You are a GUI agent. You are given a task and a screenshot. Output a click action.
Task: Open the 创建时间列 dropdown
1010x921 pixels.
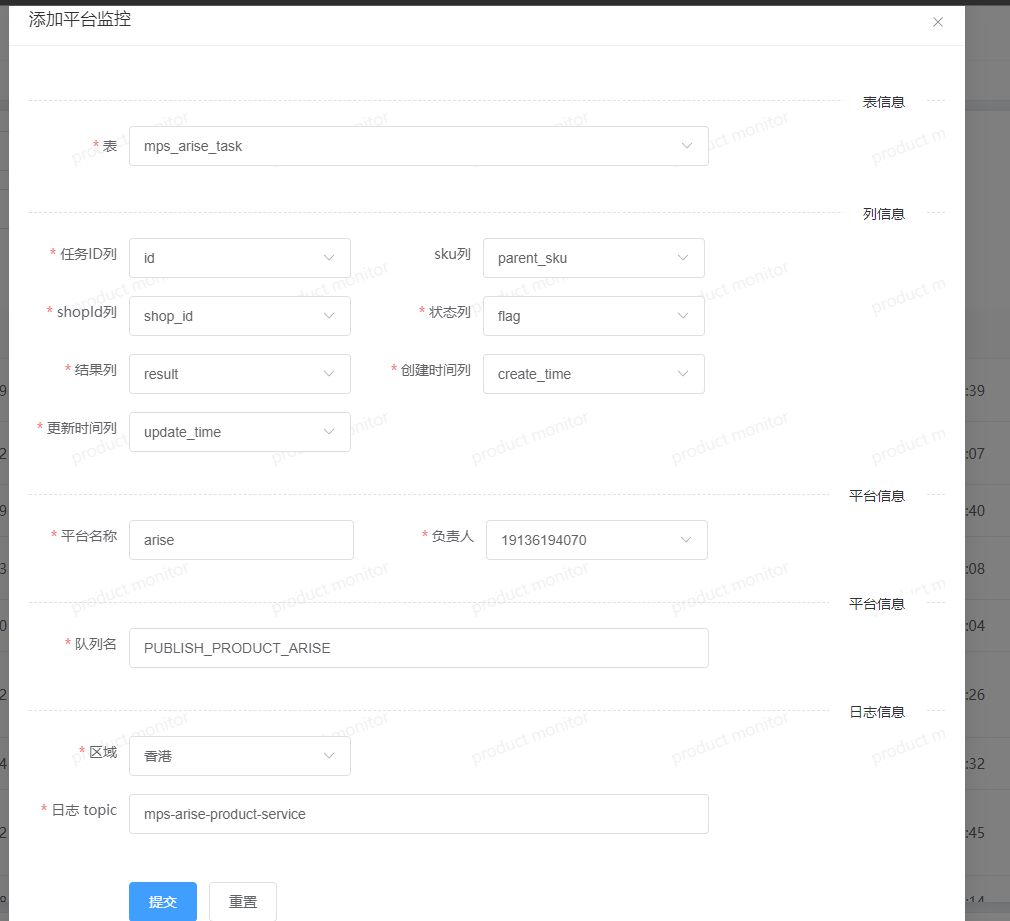click(x=580, y=374)
